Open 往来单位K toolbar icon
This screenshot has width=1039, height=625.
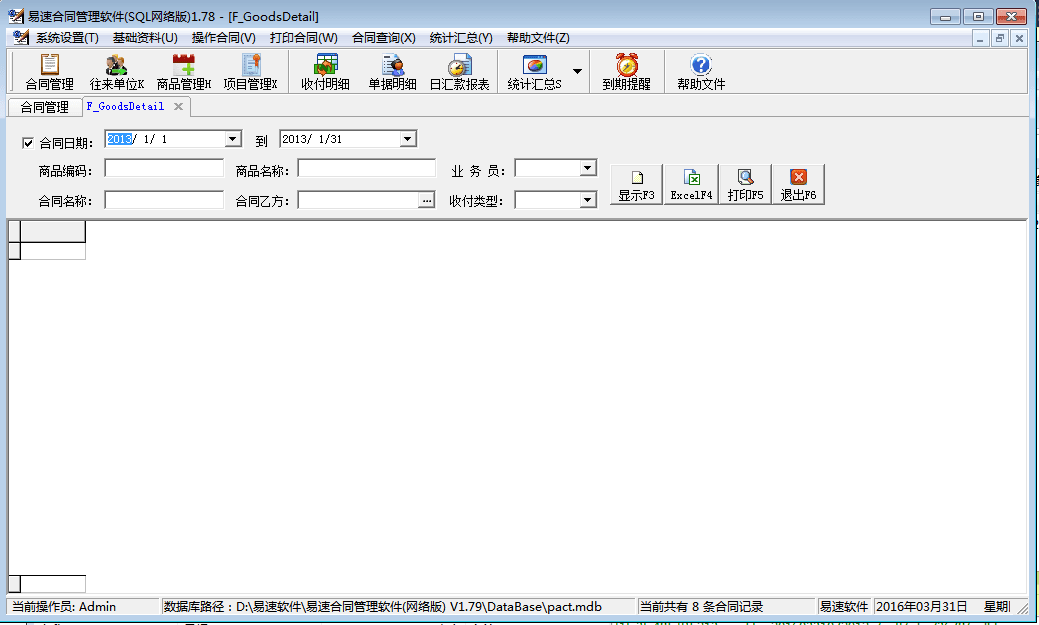[117, 72]
